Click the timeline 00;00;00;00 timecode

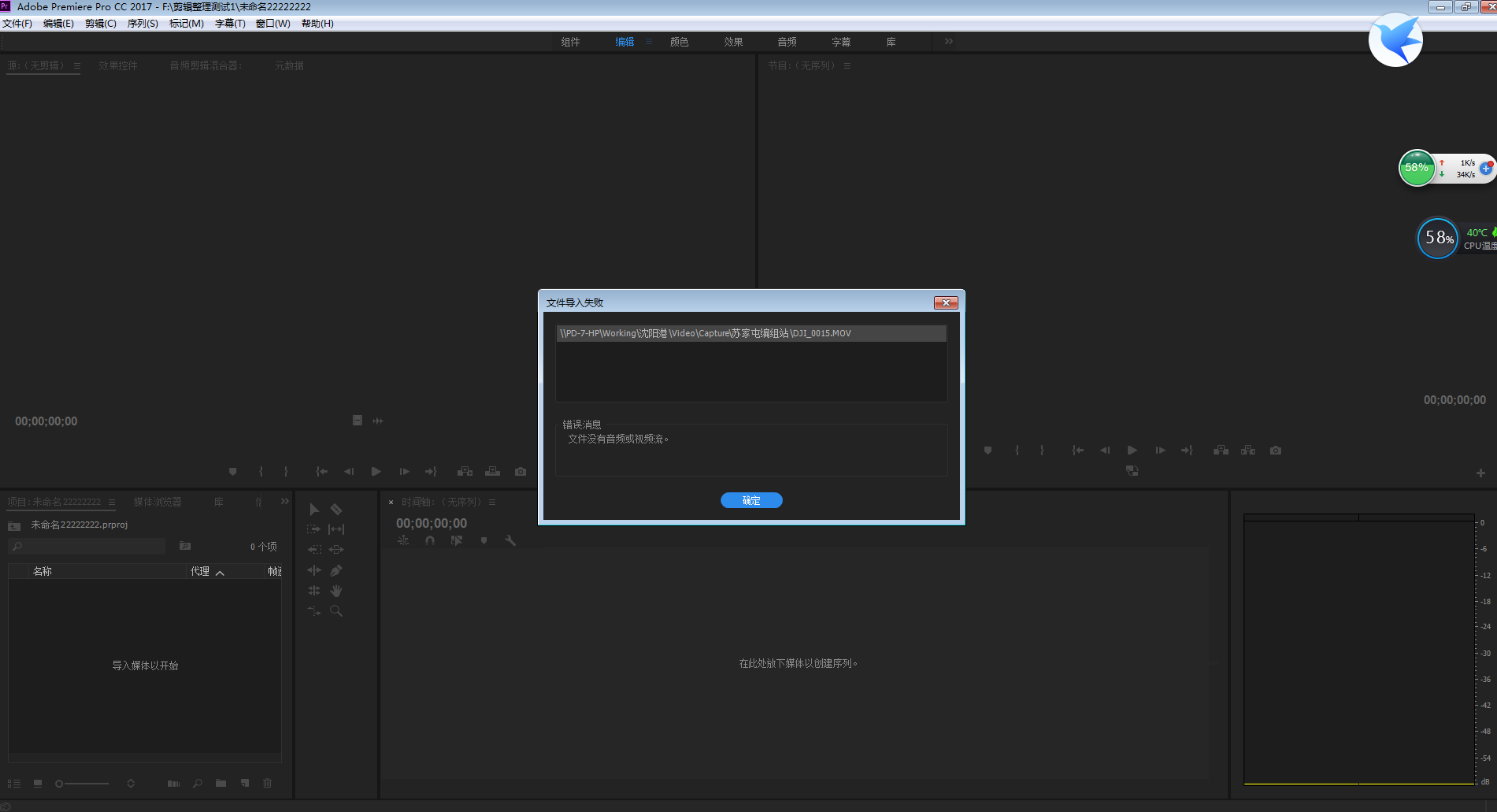[431, 523]
